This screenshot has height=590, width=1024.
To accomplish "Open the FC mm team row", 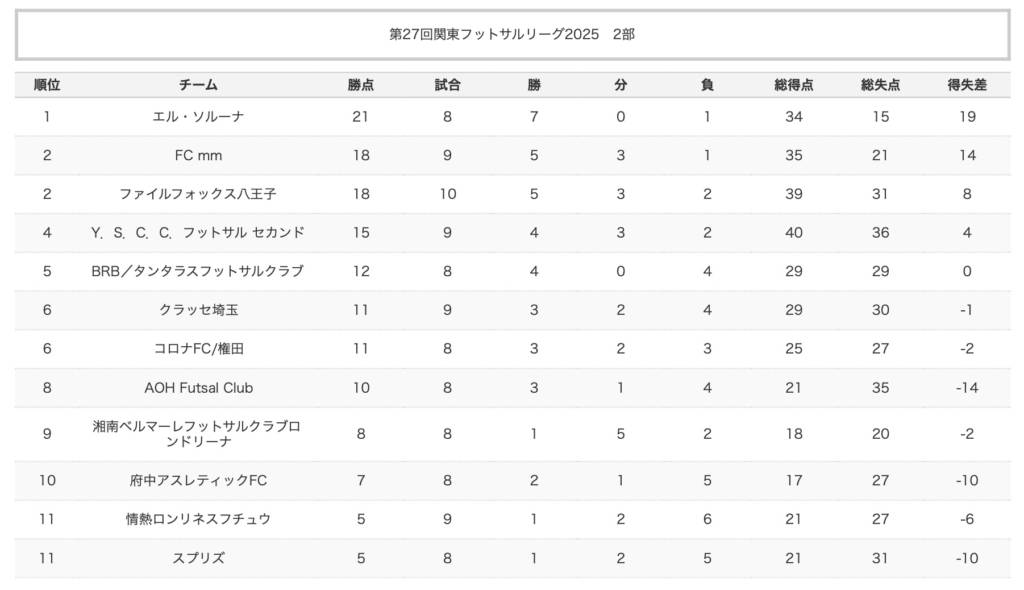I will point(198,155).
